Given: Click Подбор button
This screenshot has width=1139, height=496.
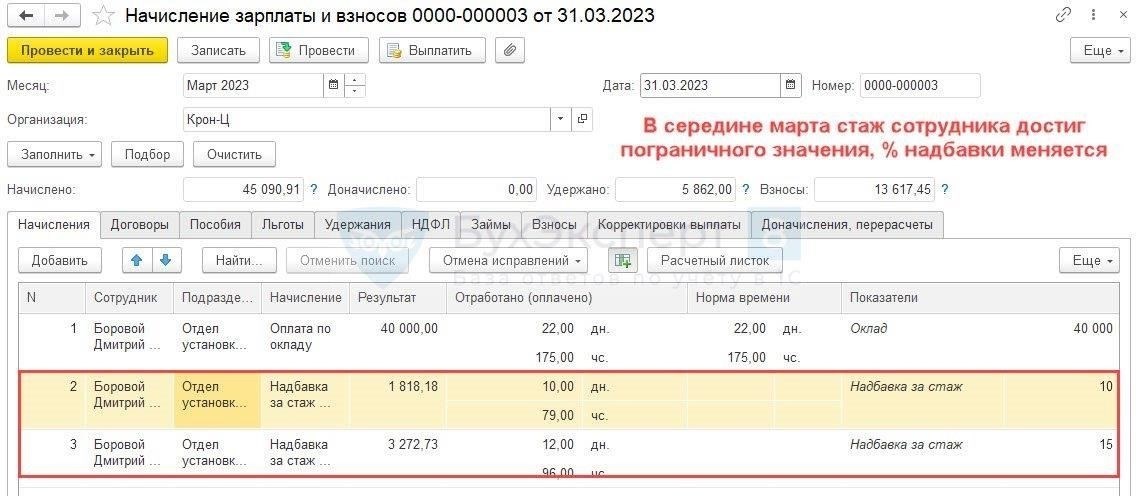Looking at the screenshot, I should click(x=147, y=155).
